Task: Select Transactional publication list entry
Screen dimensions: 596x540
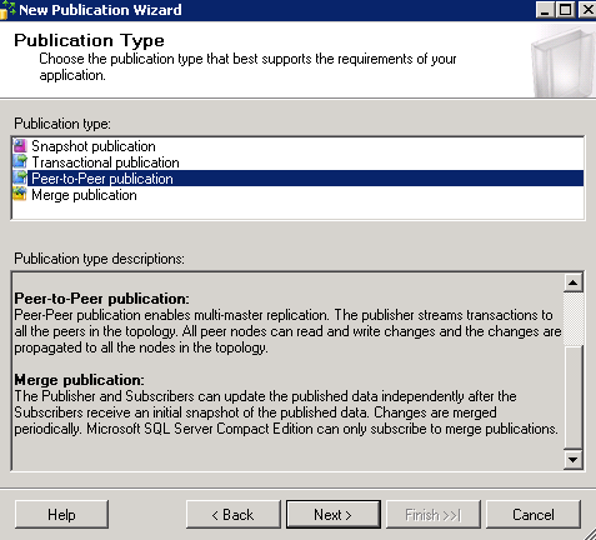Action: (x=105, y=162)
